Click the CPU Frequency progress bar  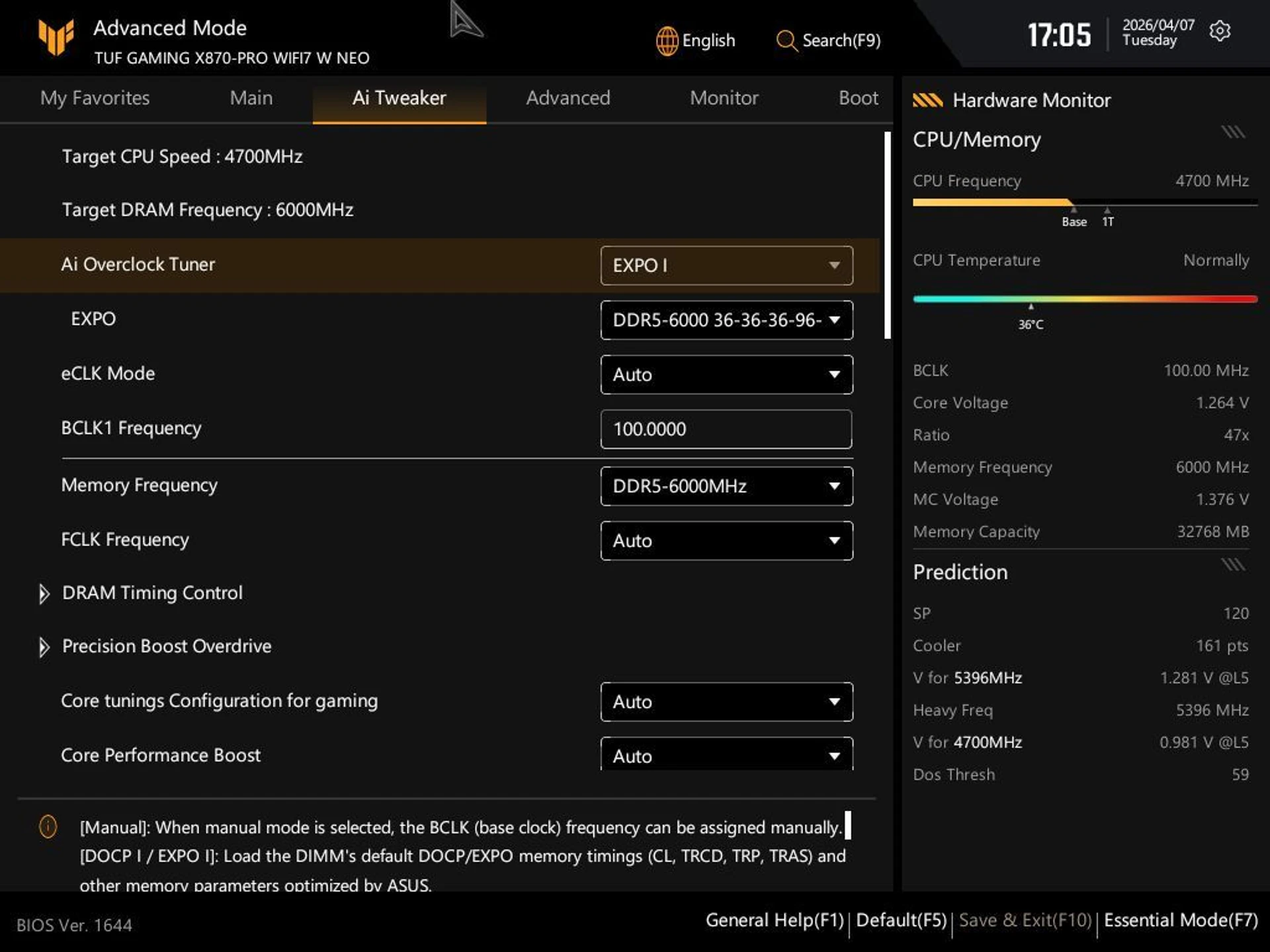1085,202
